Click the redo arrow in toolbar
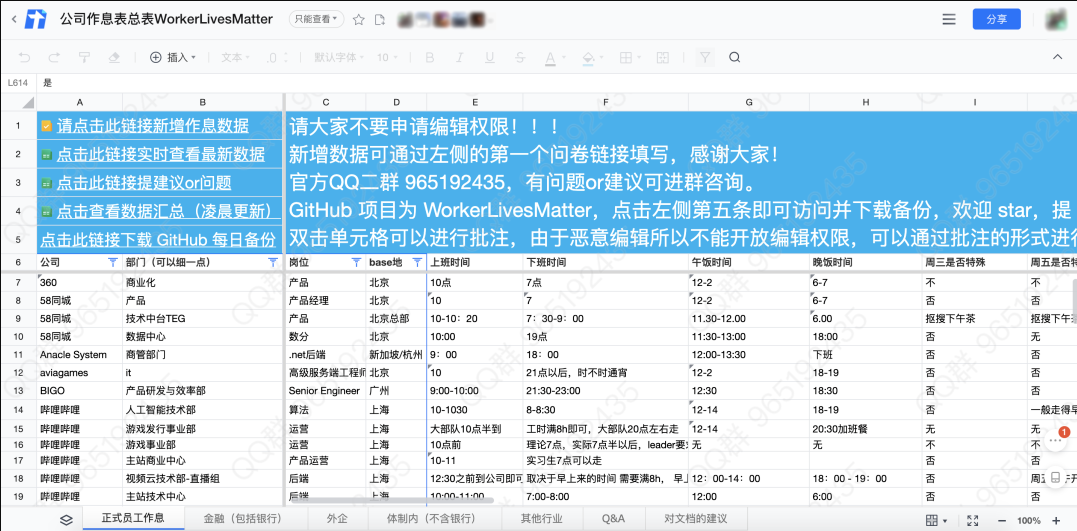 click(x=54, y=57)
